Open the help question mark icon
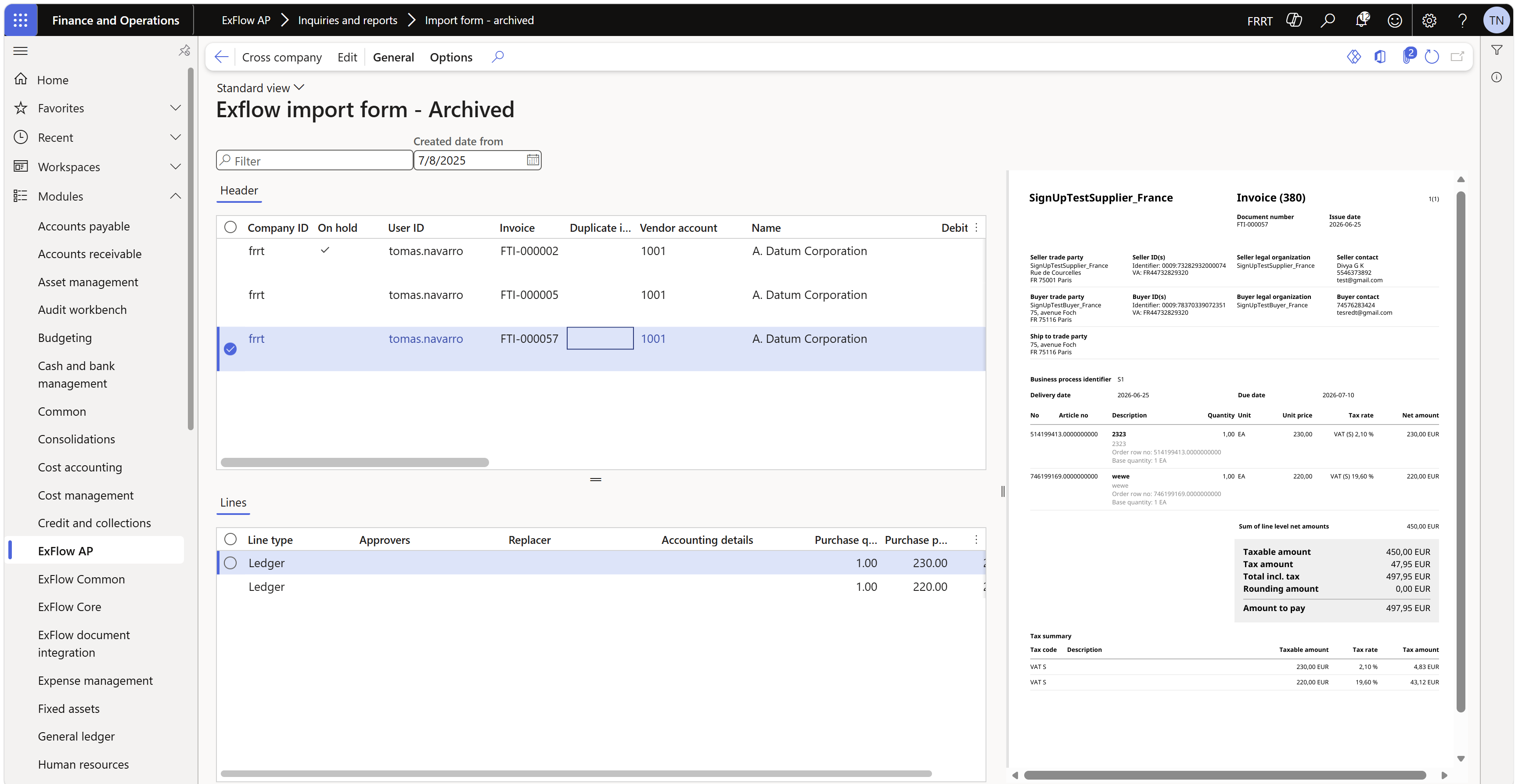The image size is (1515, 784). tap(1463, 21)
